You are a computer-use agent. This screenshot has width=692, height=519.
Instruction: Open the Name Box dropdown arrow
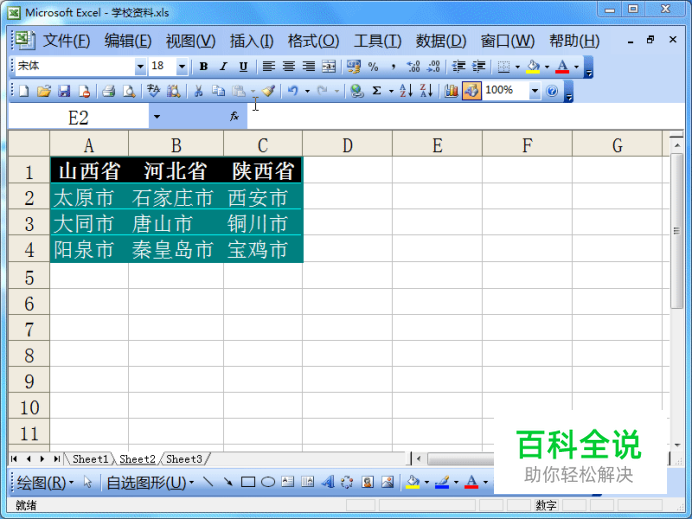coord(157,117)
